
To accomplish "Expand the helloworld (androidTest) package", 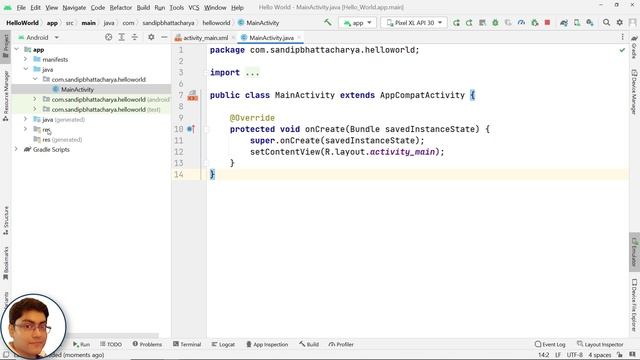I will [x=35, y=99].
